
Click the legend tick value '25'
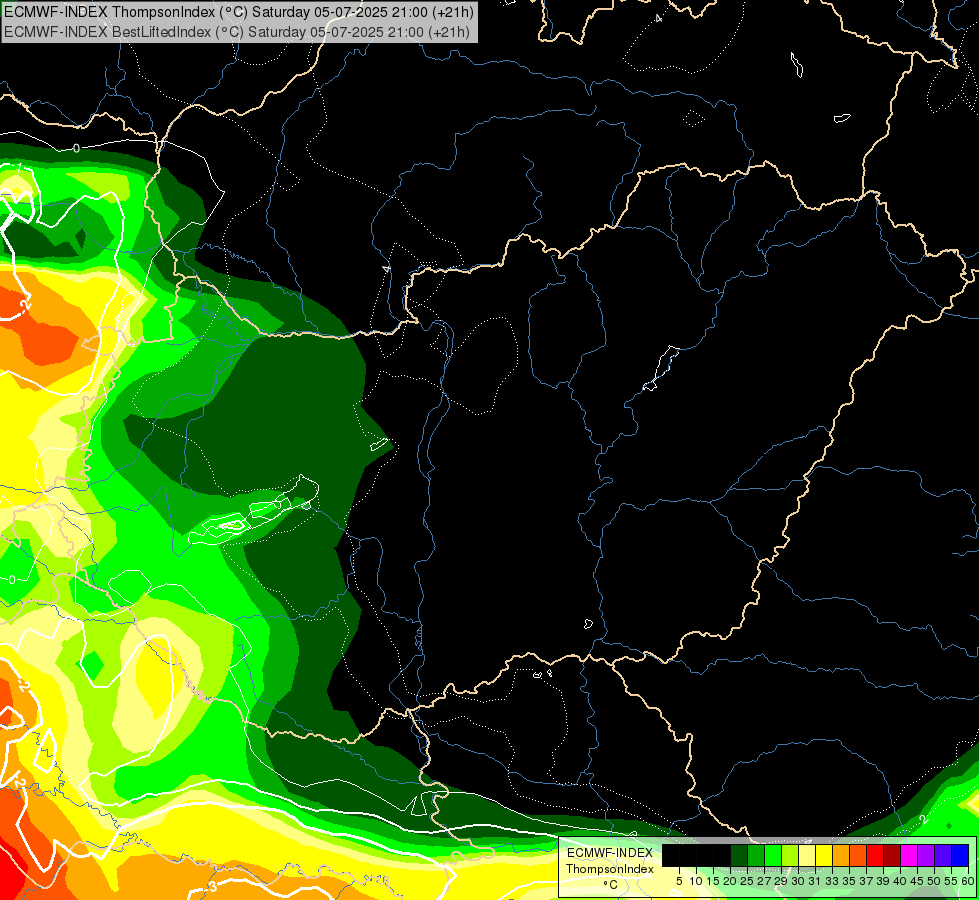click(x=747, y=881)
